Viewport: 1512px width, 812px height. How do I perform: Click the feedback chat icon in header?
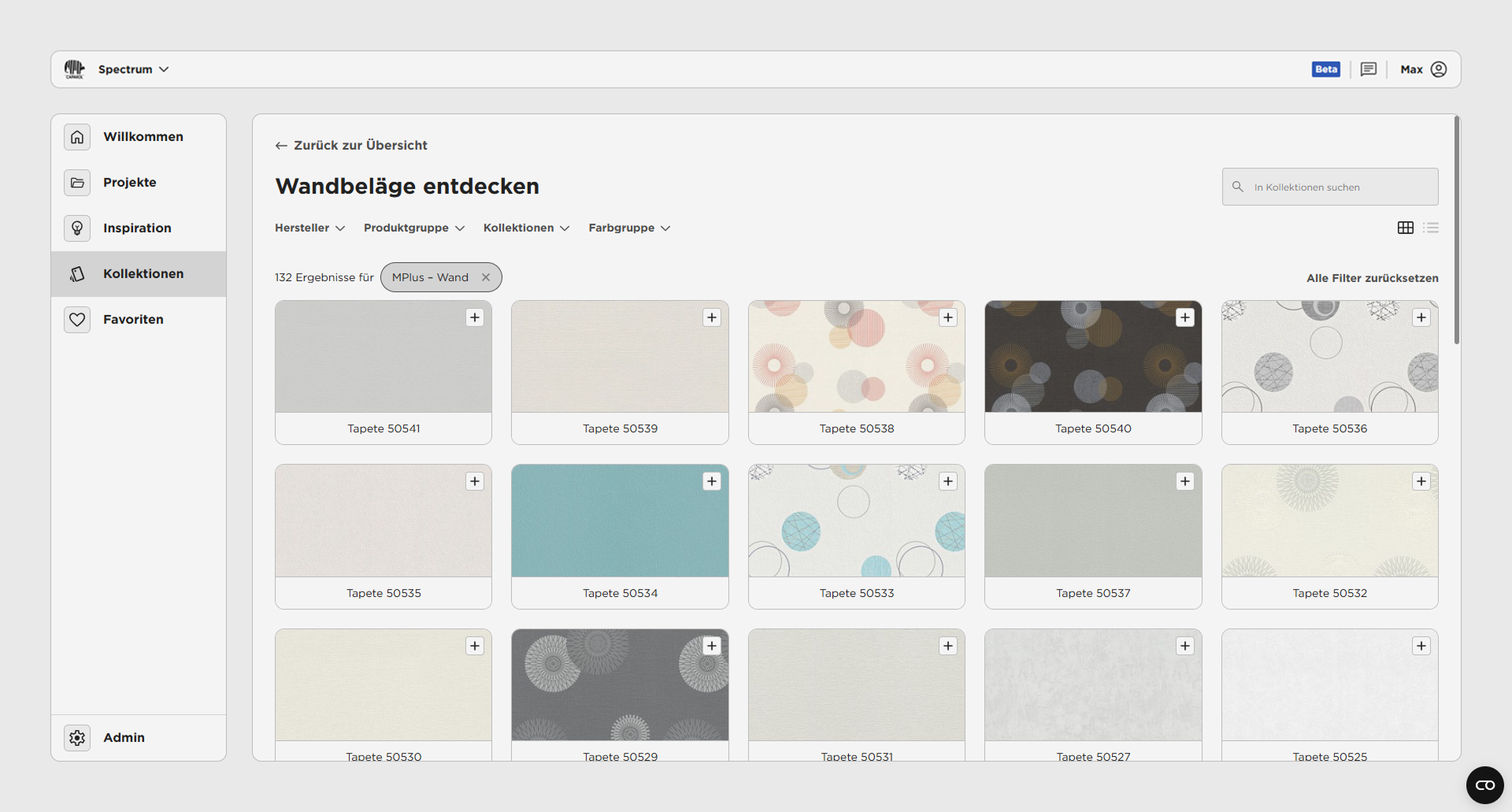tap(1369, 69)
